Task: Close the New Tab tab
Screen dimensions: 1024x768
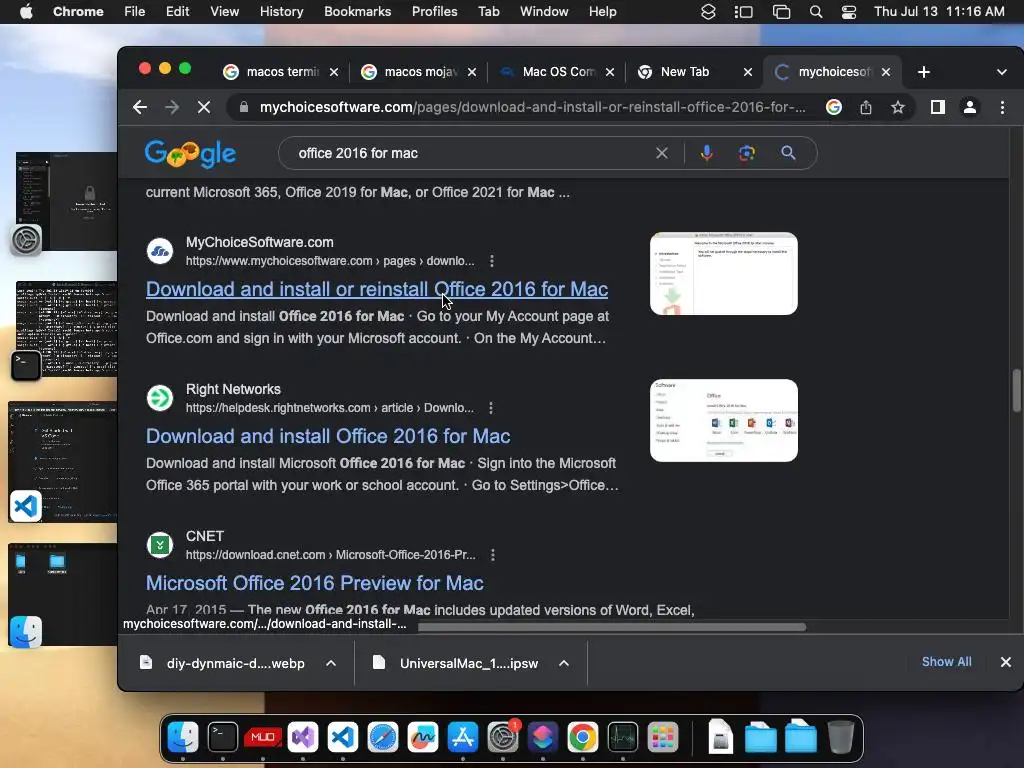Action: coord(748,72)
